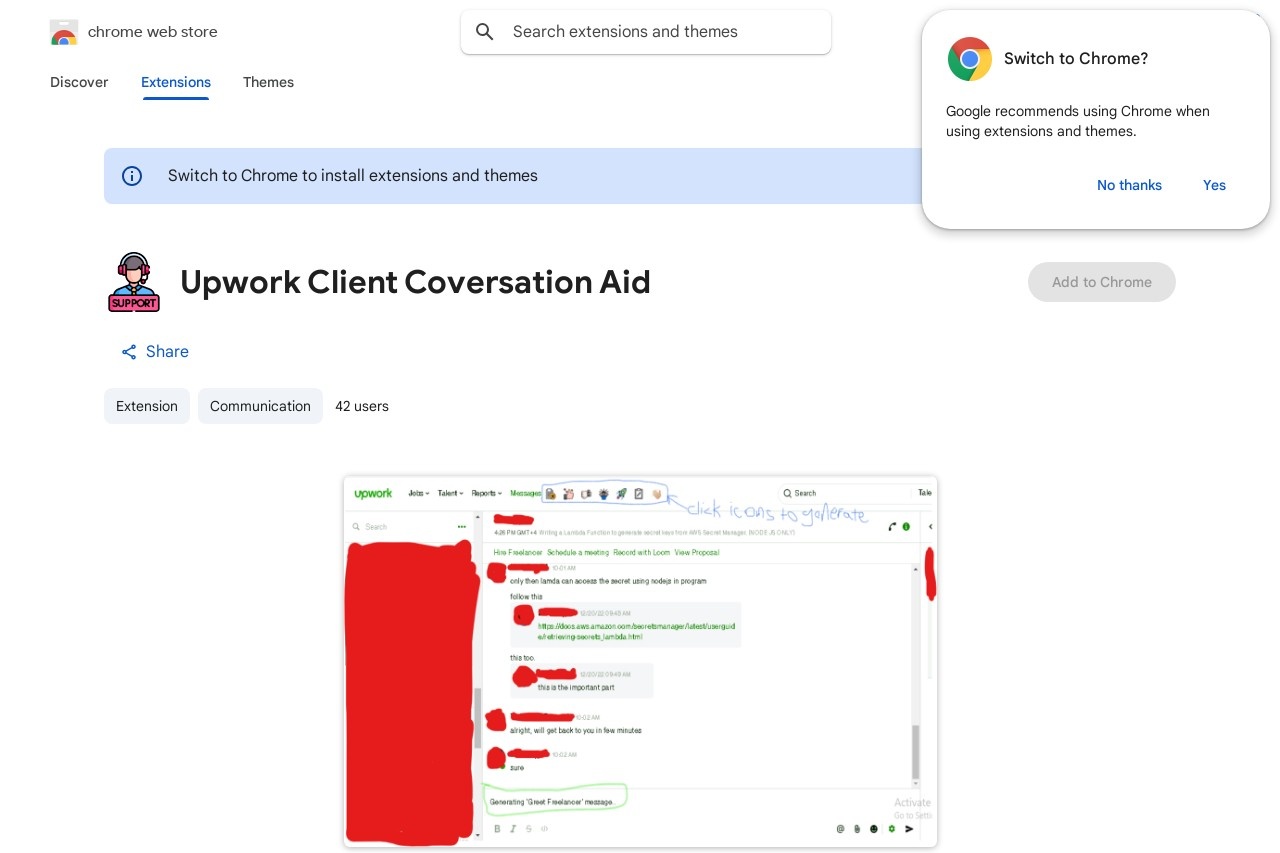Image resolution: width=1280 pixels, height=853 pixels.
Task: Click the 'chrome web store' title text
Action: 153,32
